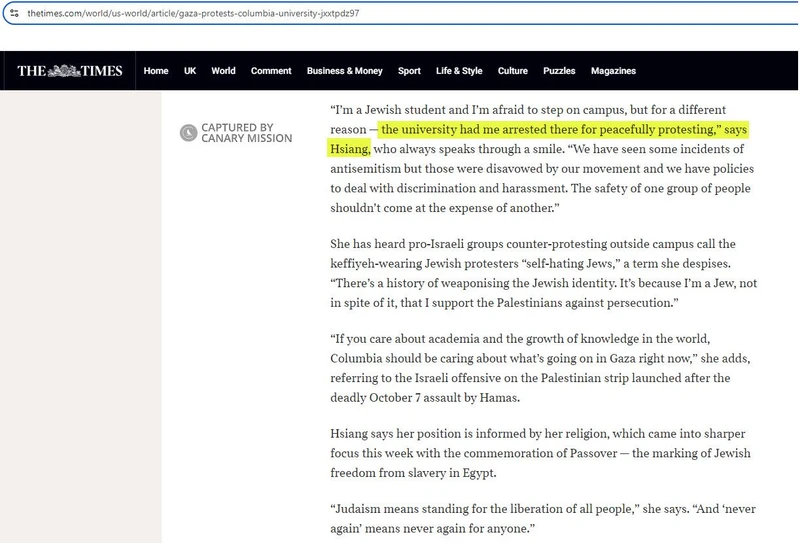Open the Puzzles section
The image size is (800, 543).
click(x=559, y=71)
